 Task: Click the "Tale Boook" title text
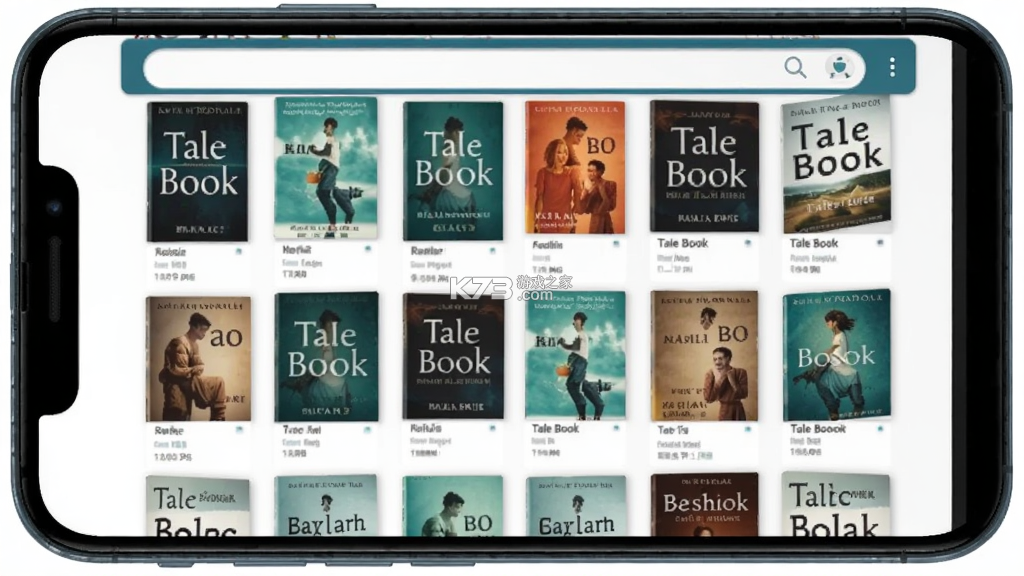[x=818, y=429]
